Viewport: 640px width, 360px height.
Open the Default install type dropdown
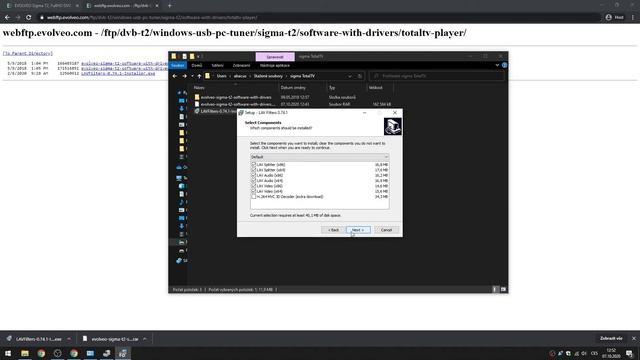click(x=320, y=157)
